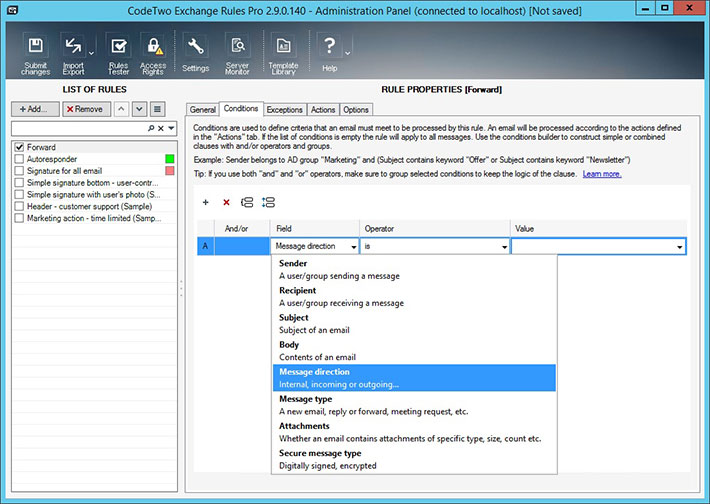Choose Recipient from the field list
Viewport: 710px width, 504px height.
(414, 297)
